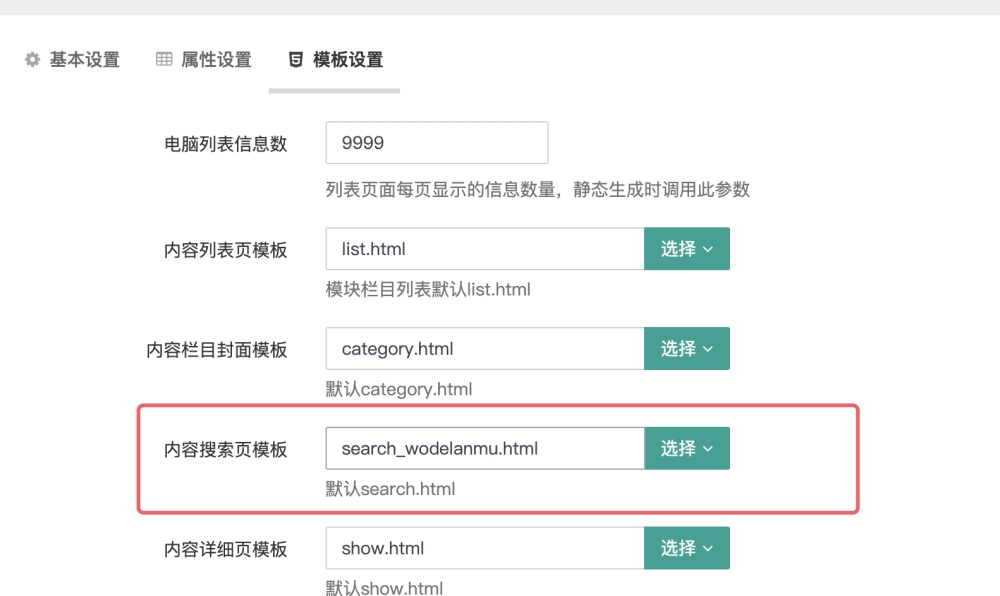1000x596 pixels.
Task: Click the hint 默认category.html
Action: point(399,389)
